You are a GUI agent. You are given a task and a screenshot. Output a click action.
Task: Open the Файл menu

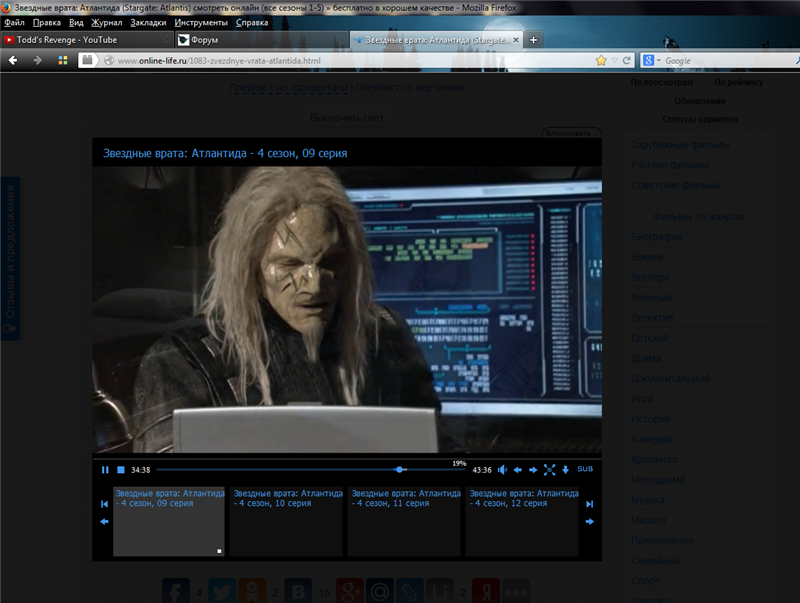(x=14, y=22)
